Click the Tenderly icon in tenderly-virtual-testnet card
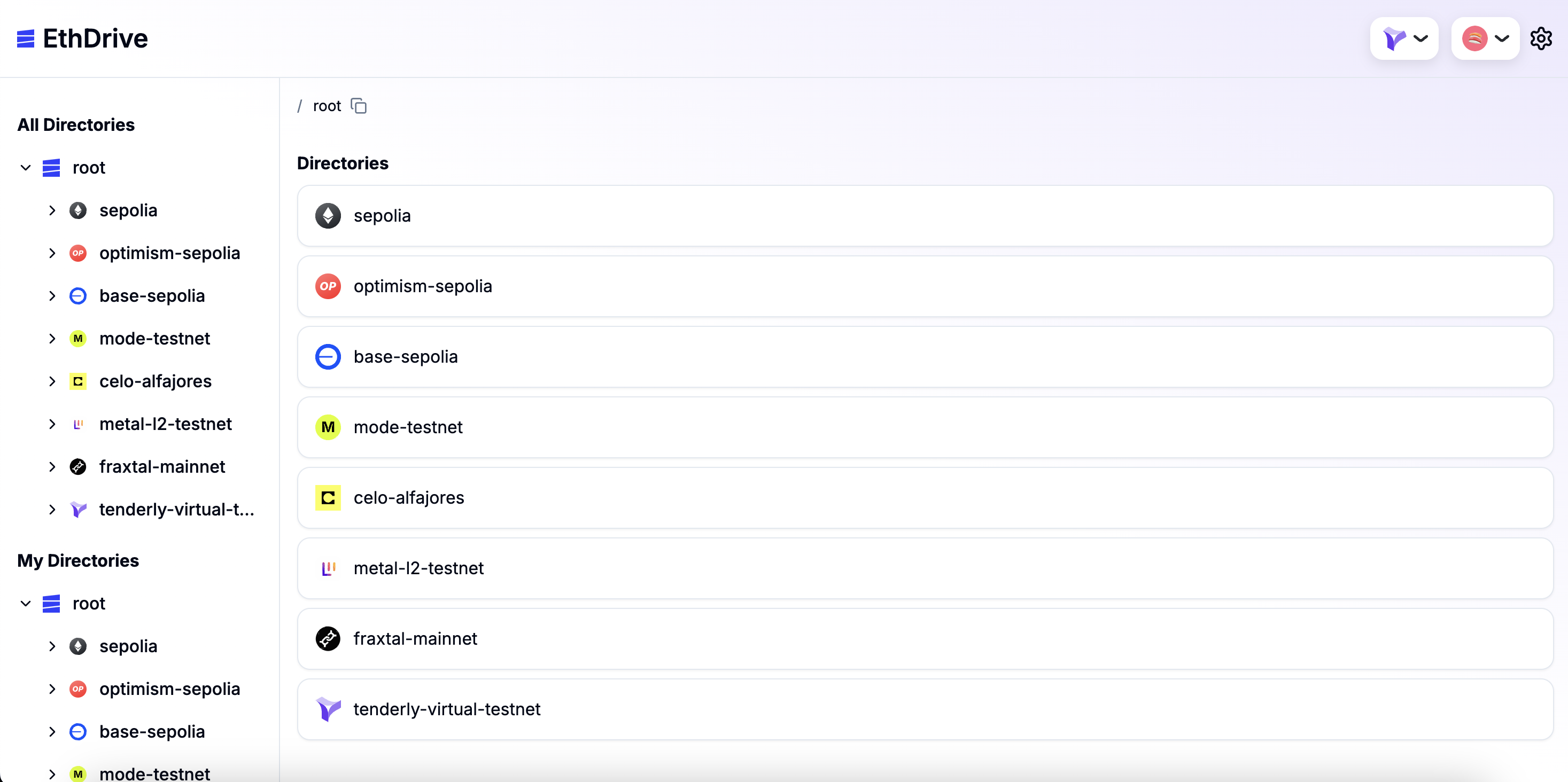The height and width of the screenshot is (782, 1568). click(328, 709)
